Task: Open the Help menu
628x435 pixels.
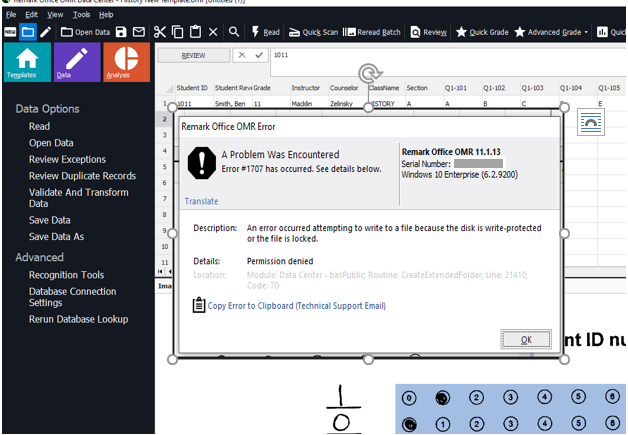Action: [x=106, y=15]
